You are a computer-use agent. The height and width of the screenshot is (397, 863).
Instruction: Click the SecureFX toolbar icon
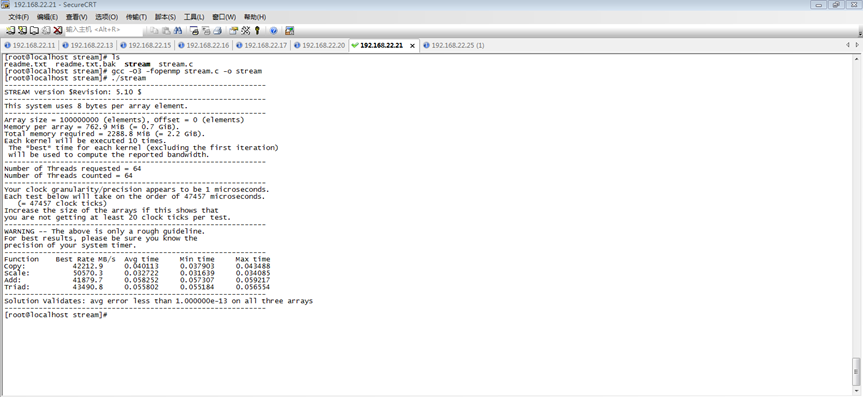[x=290, y=31]
